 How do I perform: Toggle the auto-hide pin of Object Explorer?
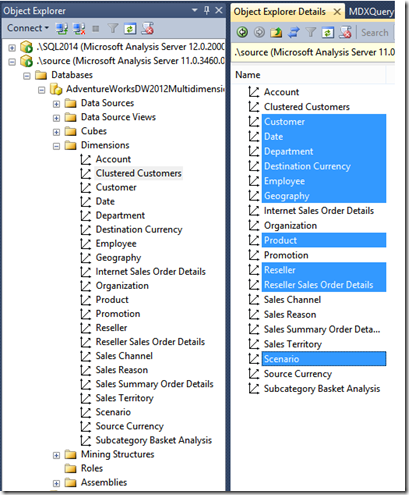[x=207, y=11]
